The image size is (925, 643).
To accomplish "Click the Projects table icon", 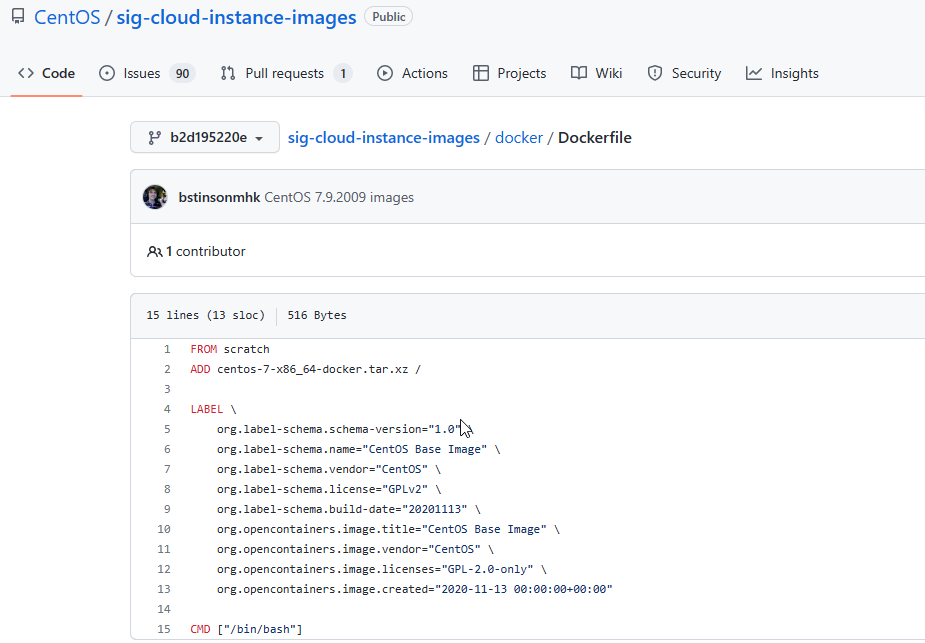I will [x=481, y=73].
